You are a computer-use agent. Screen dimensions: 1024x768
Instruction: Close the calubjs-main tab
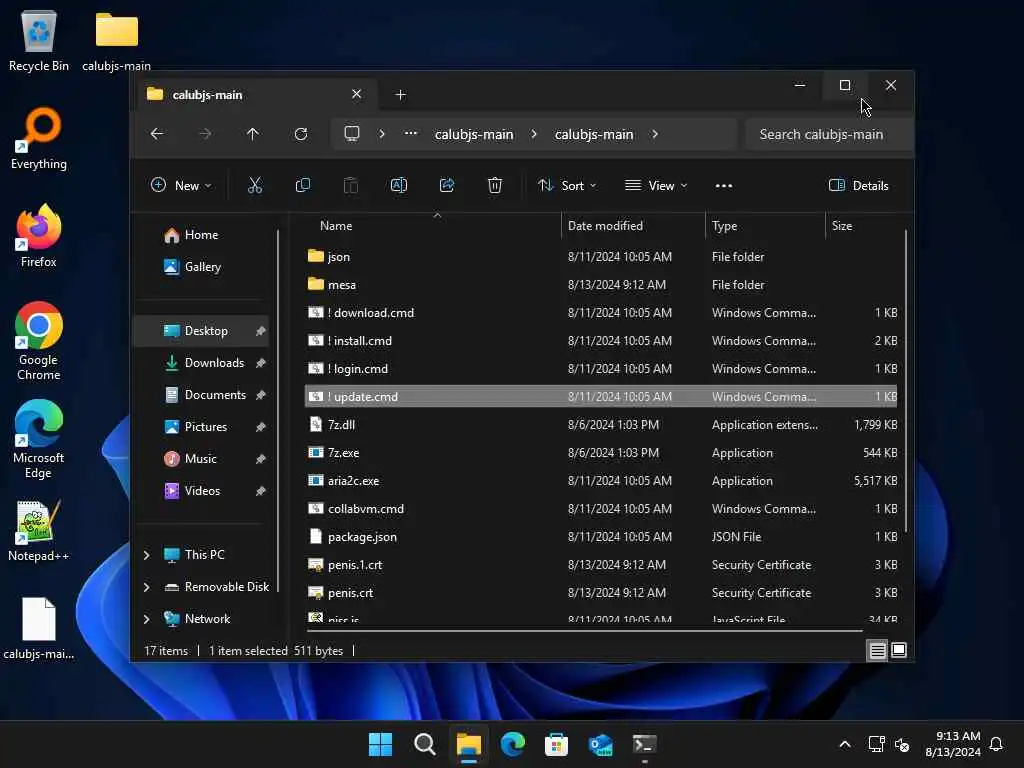pyautogui.click(x=357, y=94)
